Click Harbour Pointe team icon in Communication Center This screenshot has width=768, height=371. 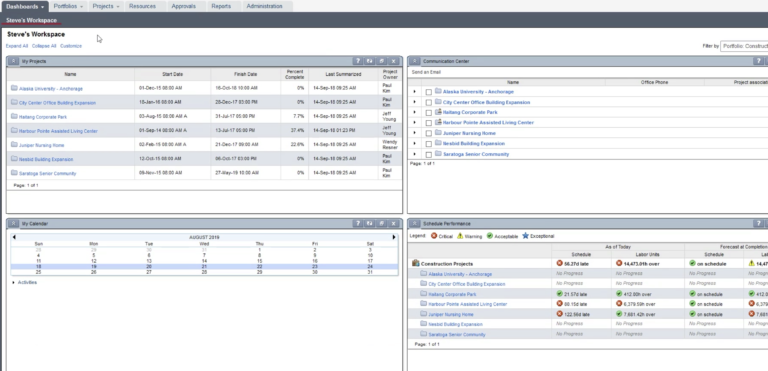coord(438,123)
